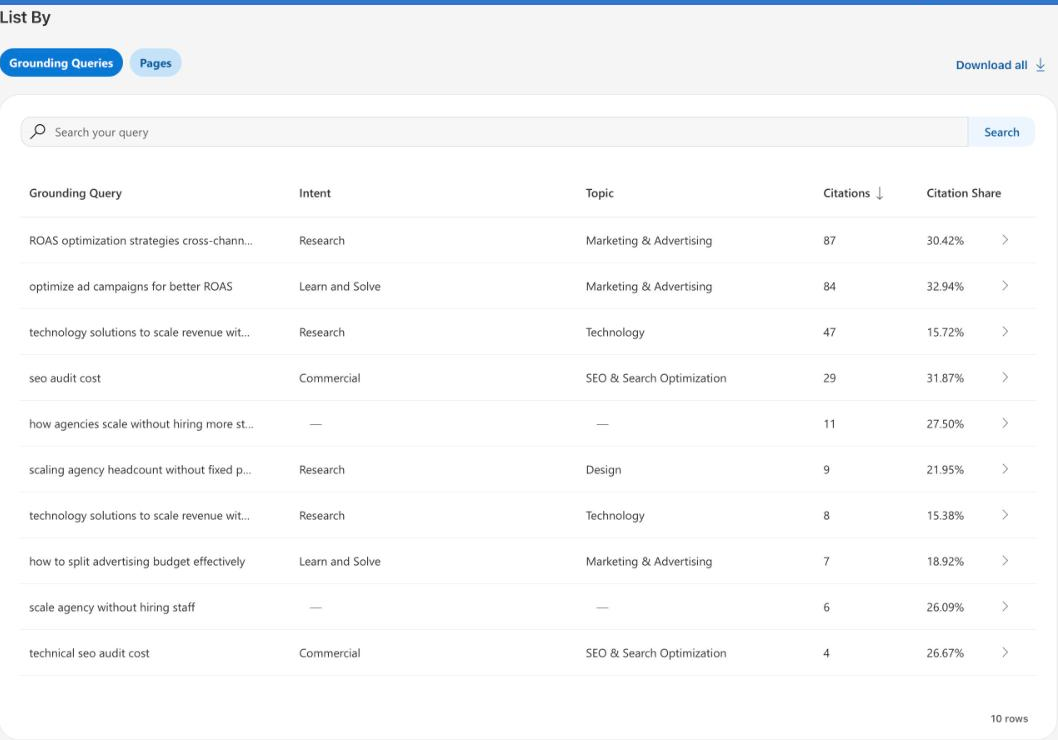Image resolution: width=1058 pixels, height=740 pixels.
Task: Click the 29 citations count
Action: 829,378
